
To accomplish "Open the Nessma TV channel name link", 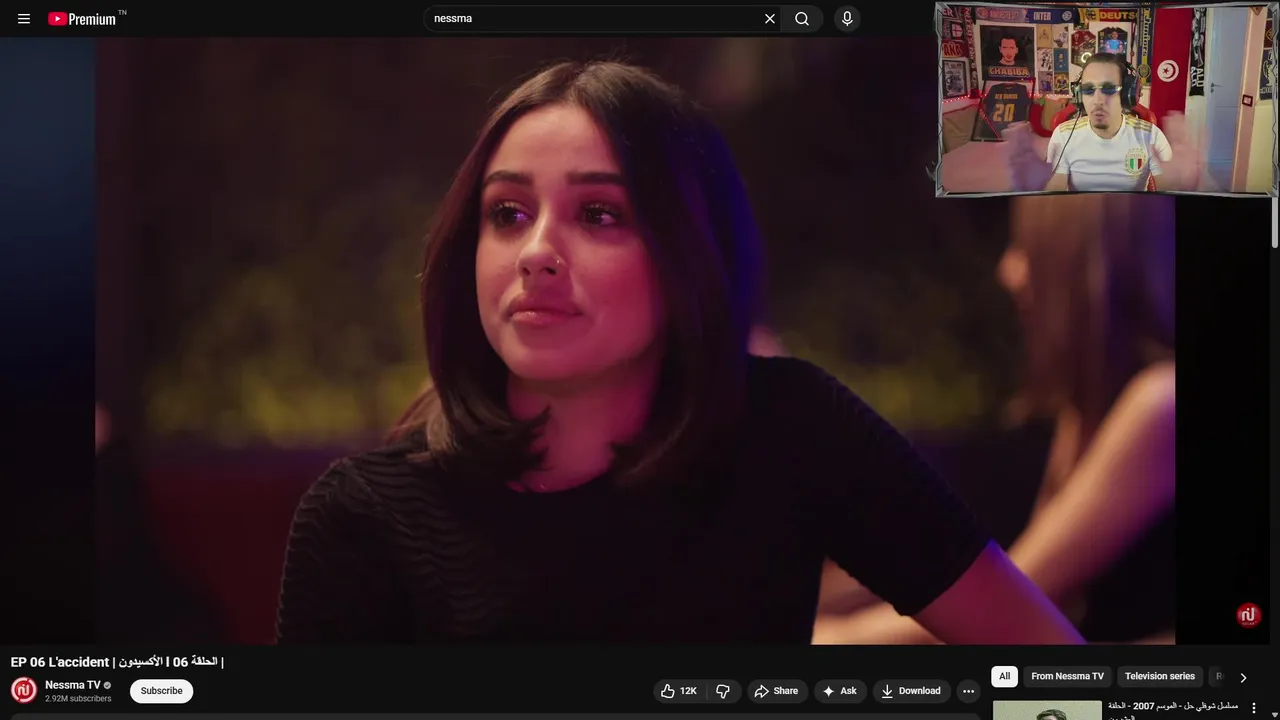I will point(72,685).
